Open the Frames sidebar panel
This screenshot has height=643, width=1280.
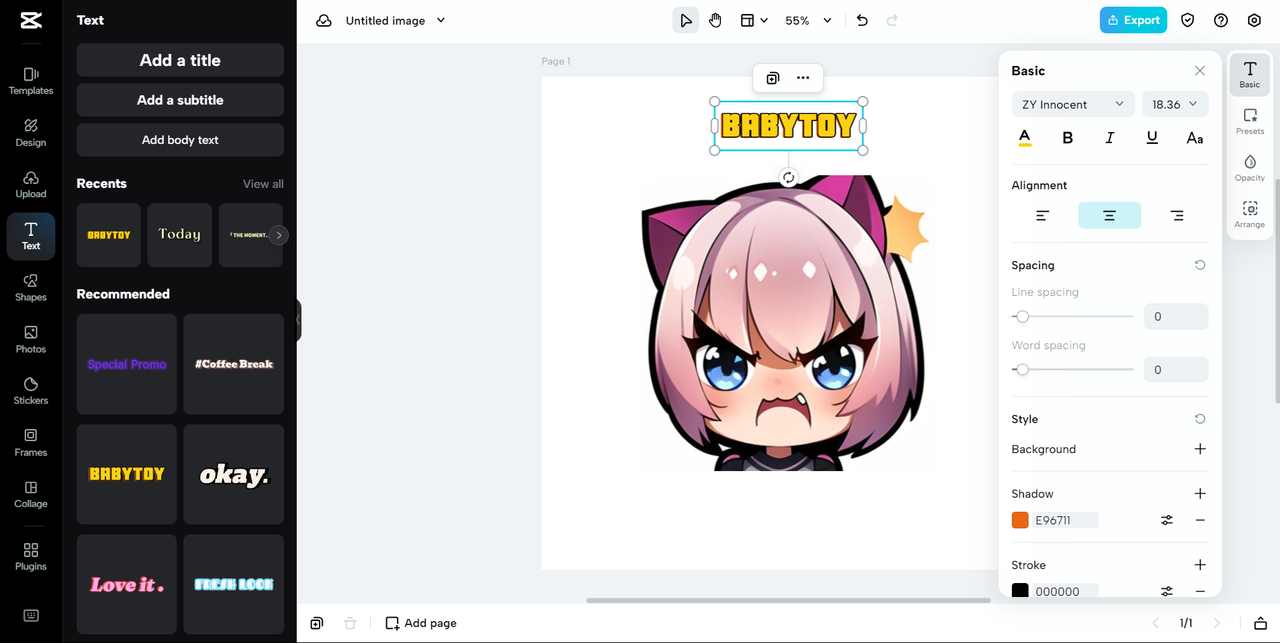click(31, 443)
